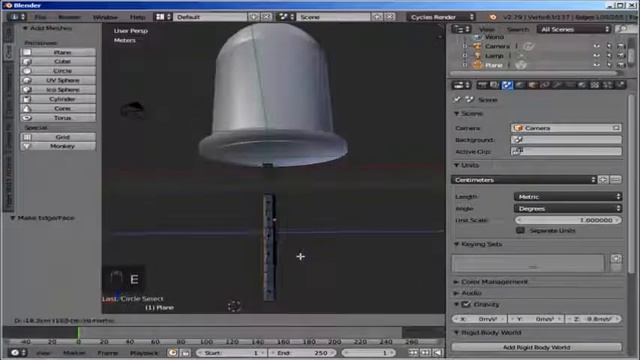The height and width of the screenshot is (360, 640).
Task: Toggle Plane visibility eye in outliner
Action: click(597, 65)
